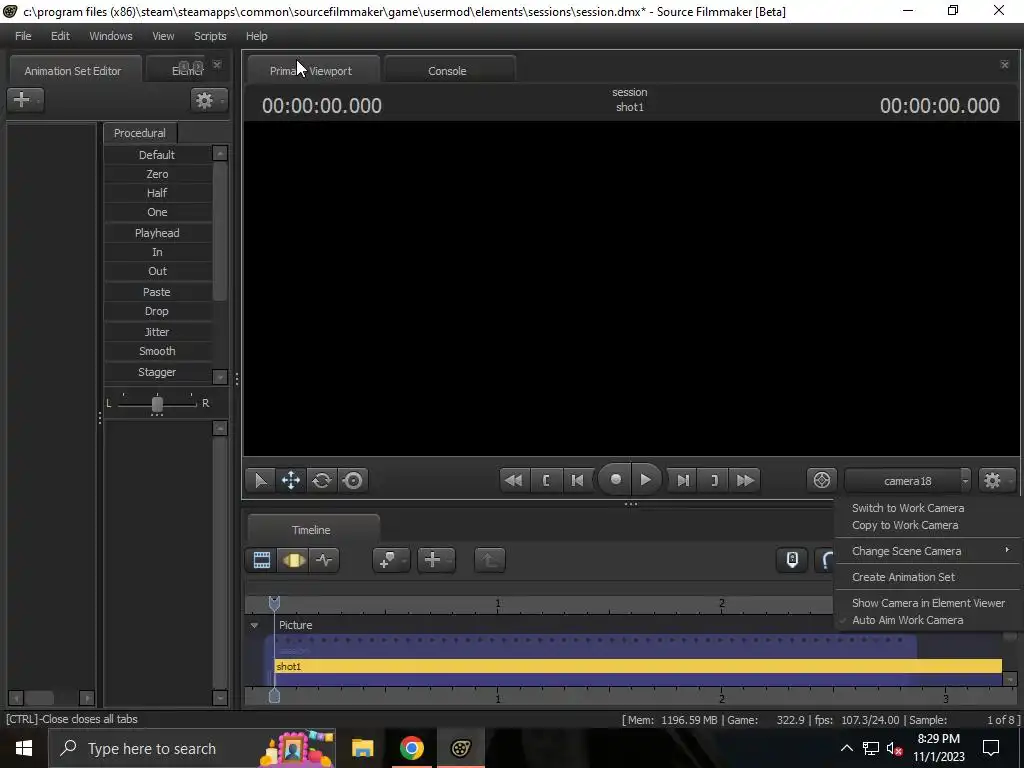Click the Half procedural preset
This screenshot has height=768, width=1024.
157,193
